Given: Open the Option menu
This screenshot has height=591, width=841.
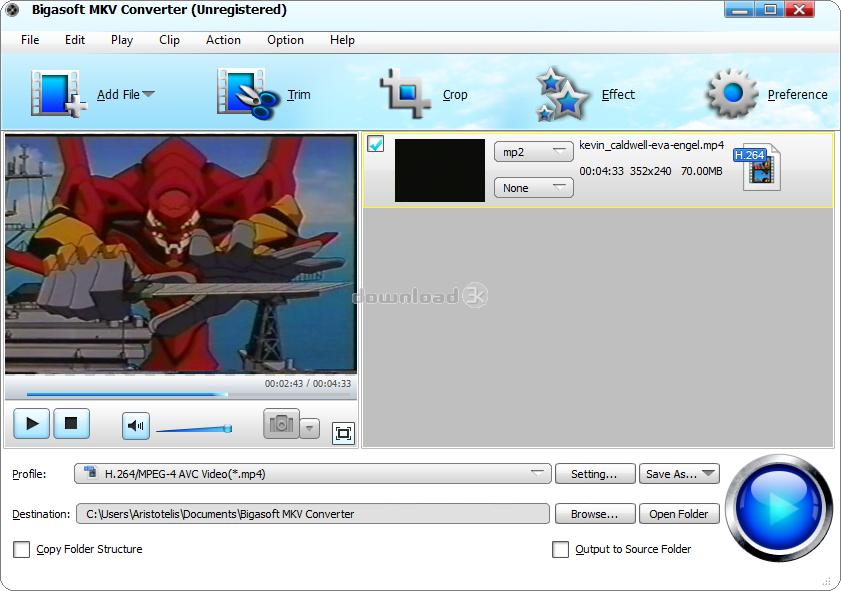Looking at the screenshot, I should pyautogui.click(x=285, y=40).
